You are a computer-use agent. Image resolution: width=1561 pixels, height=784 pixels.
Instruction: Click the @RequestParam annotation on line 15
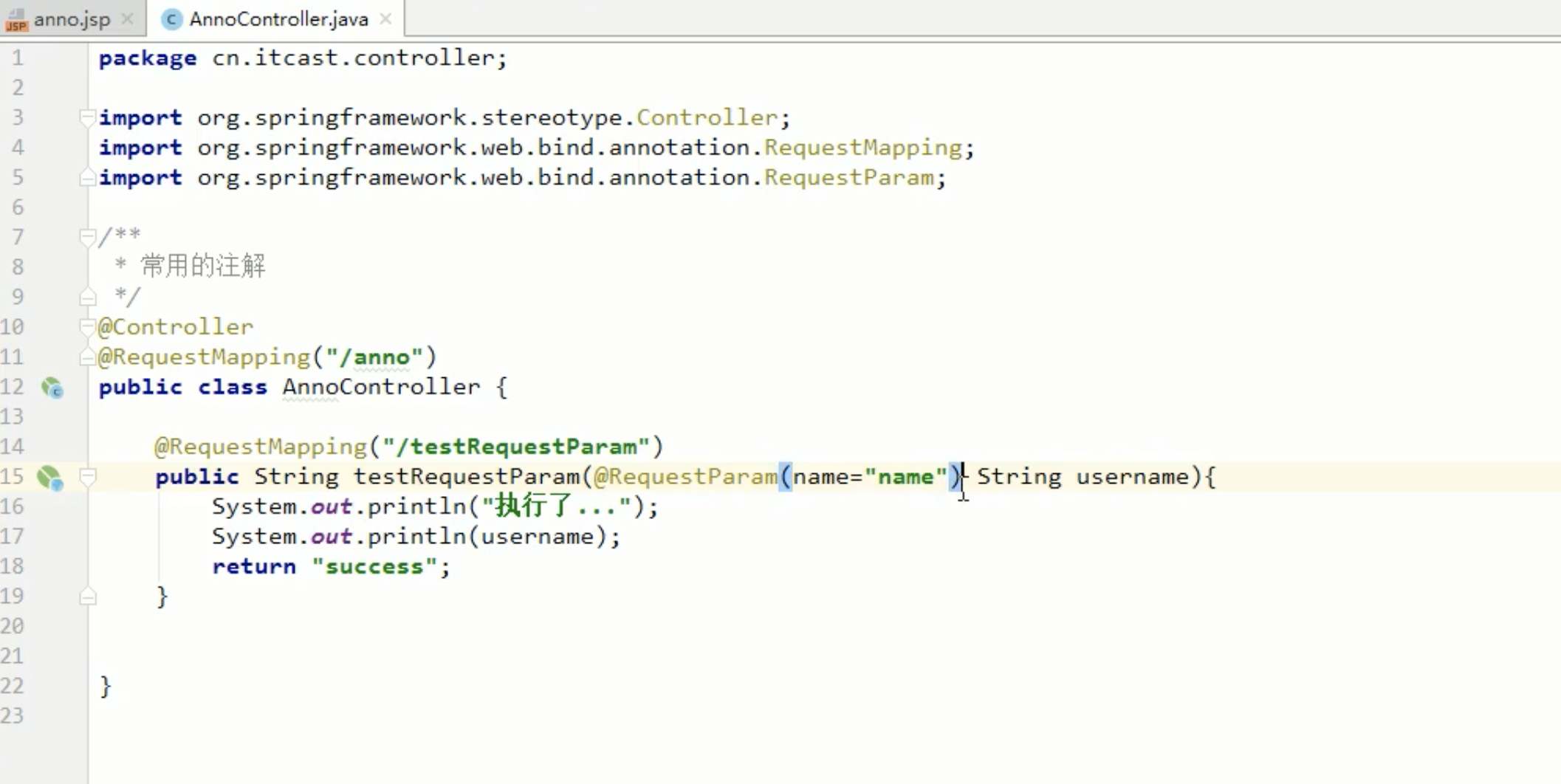[685, 477]
